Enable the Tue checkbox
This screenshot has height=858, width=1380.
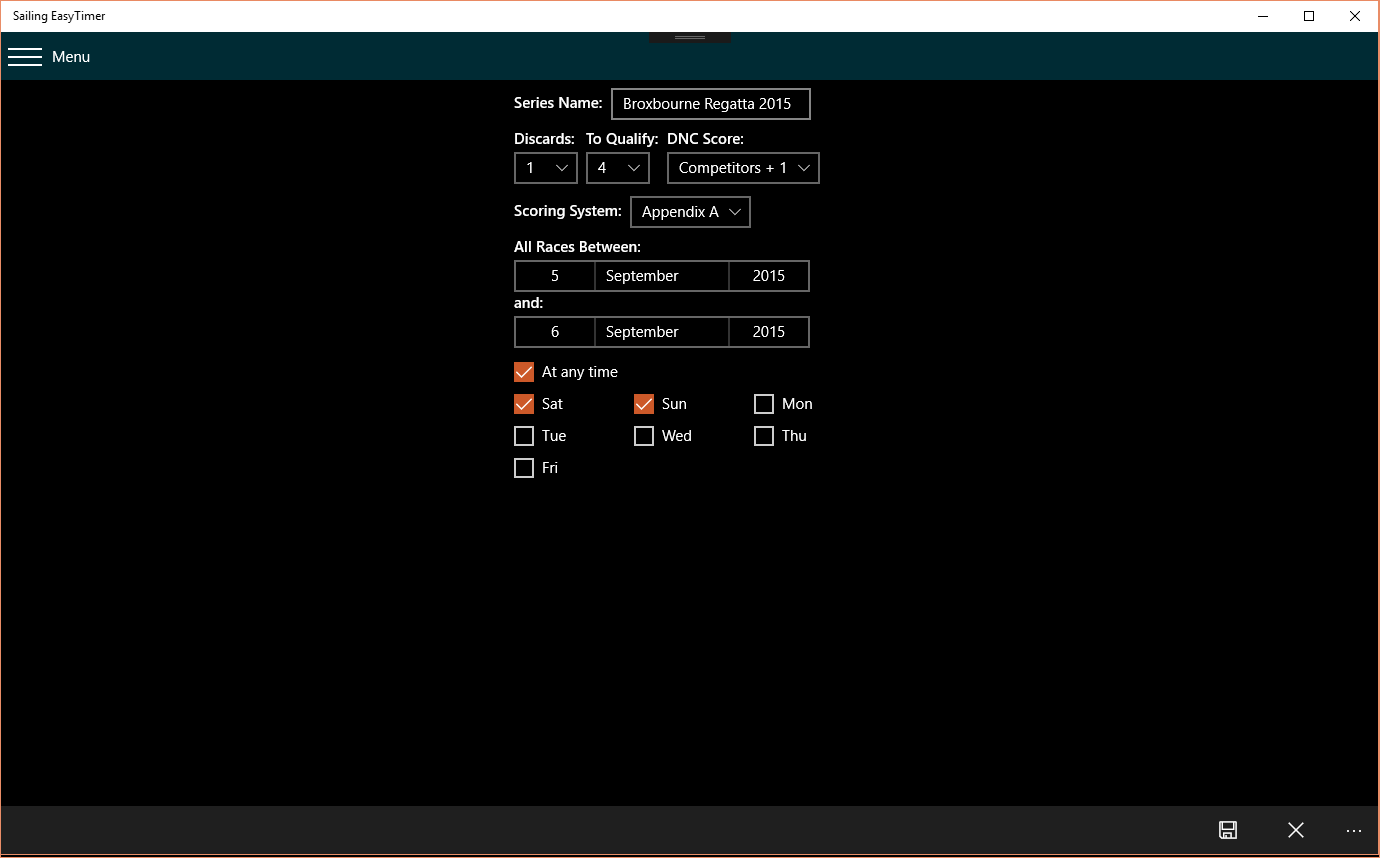coord(523,435)
